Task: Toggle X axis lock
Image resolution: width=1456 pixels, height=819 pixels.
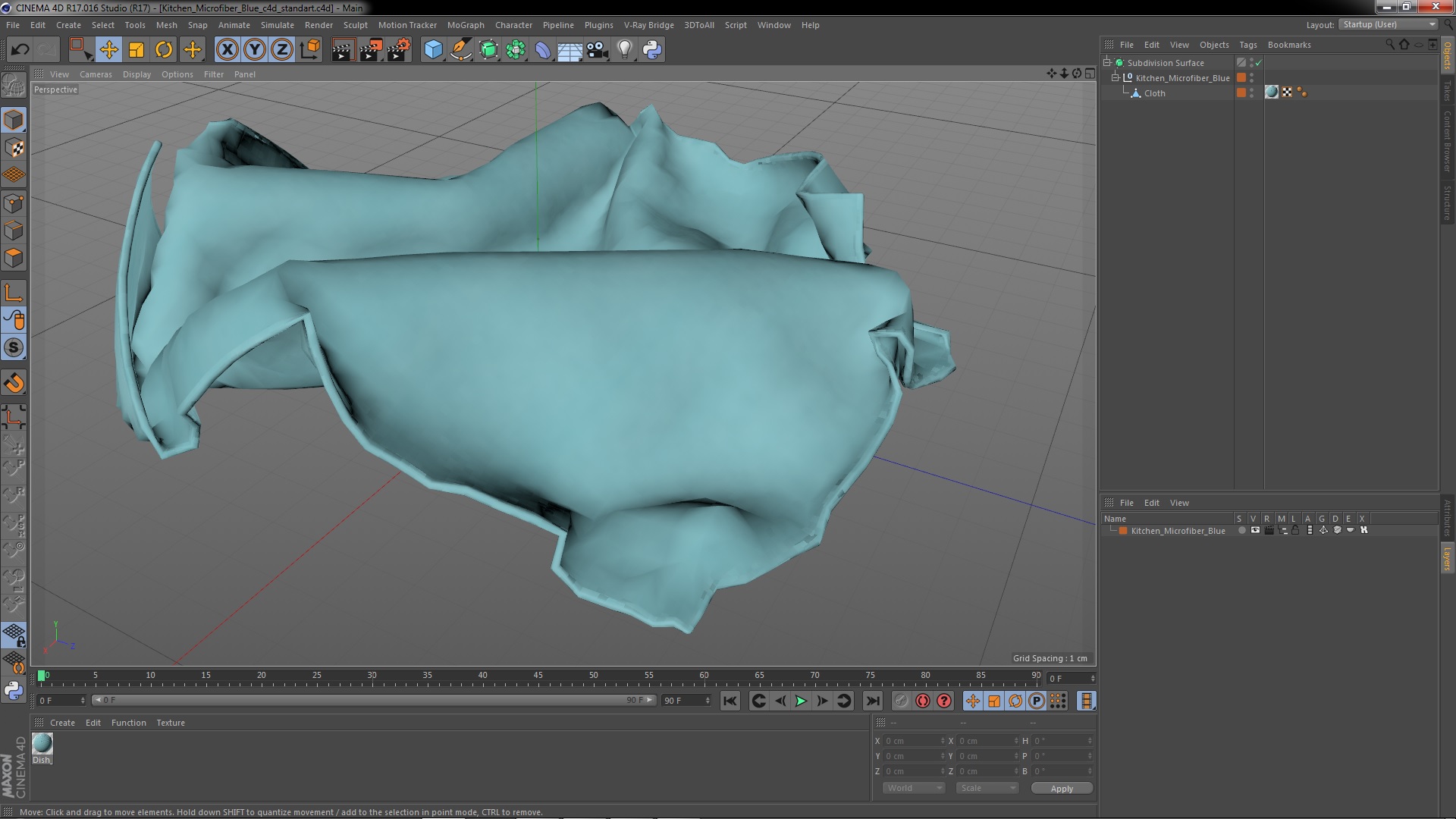Action: pyautogui.click(x=227, y=50)
